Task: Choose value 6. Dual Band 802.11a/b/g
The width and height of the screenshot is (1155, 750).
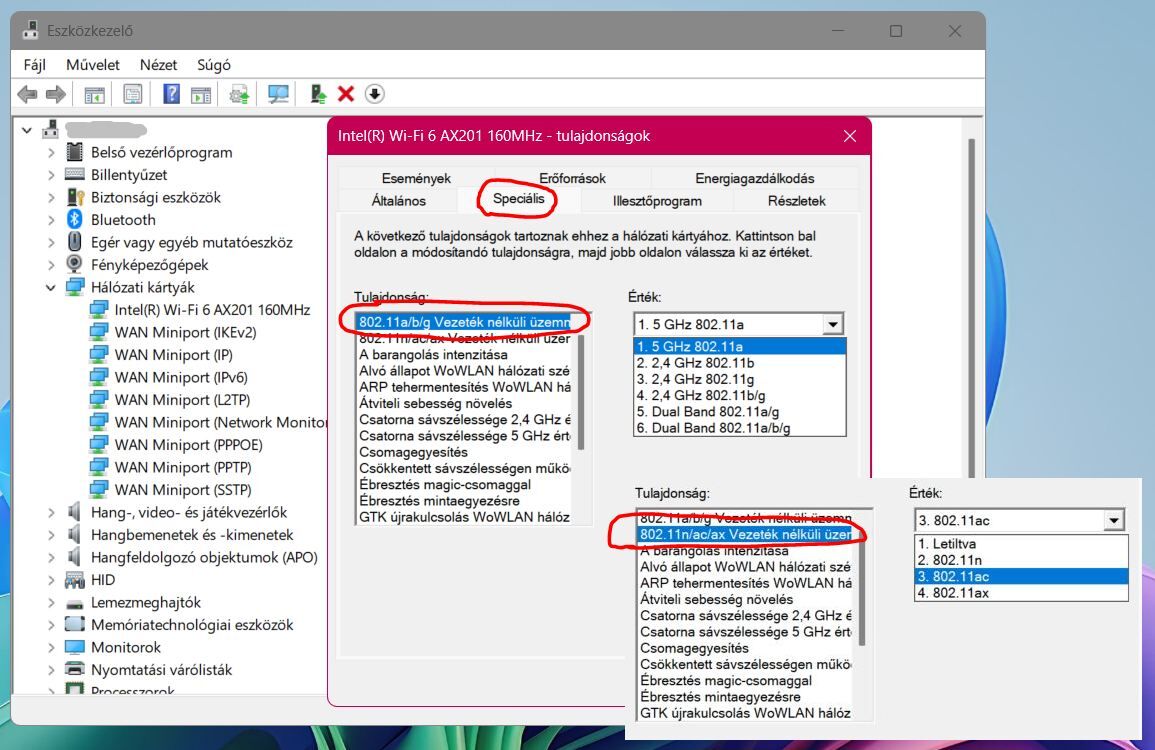Action: coord(740,427)
